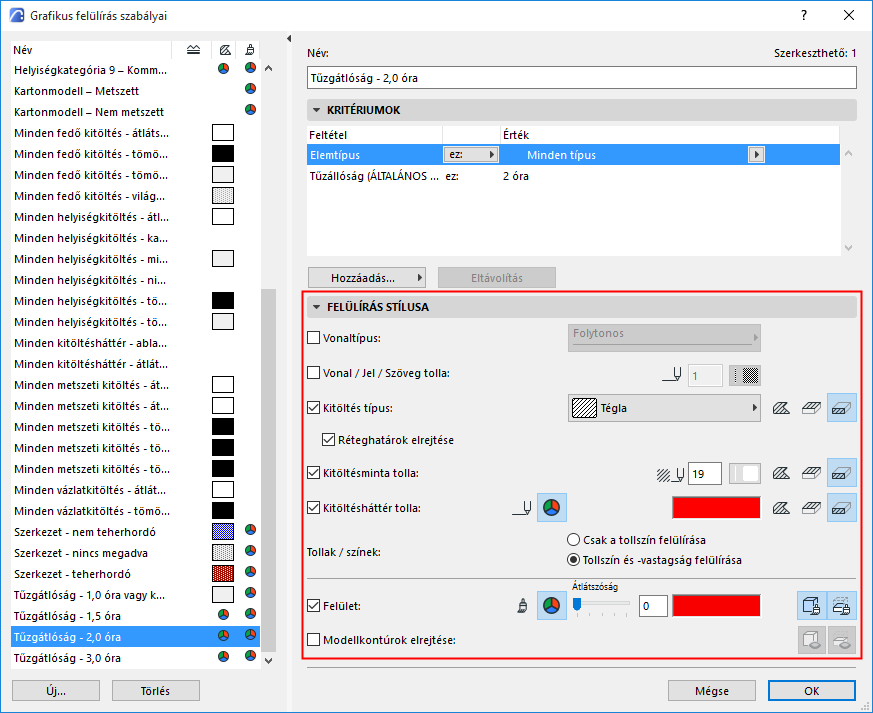Screen dimensions: 873x713
Task: Open Minden típus value arrow
Action: click(x=756, y=155)
